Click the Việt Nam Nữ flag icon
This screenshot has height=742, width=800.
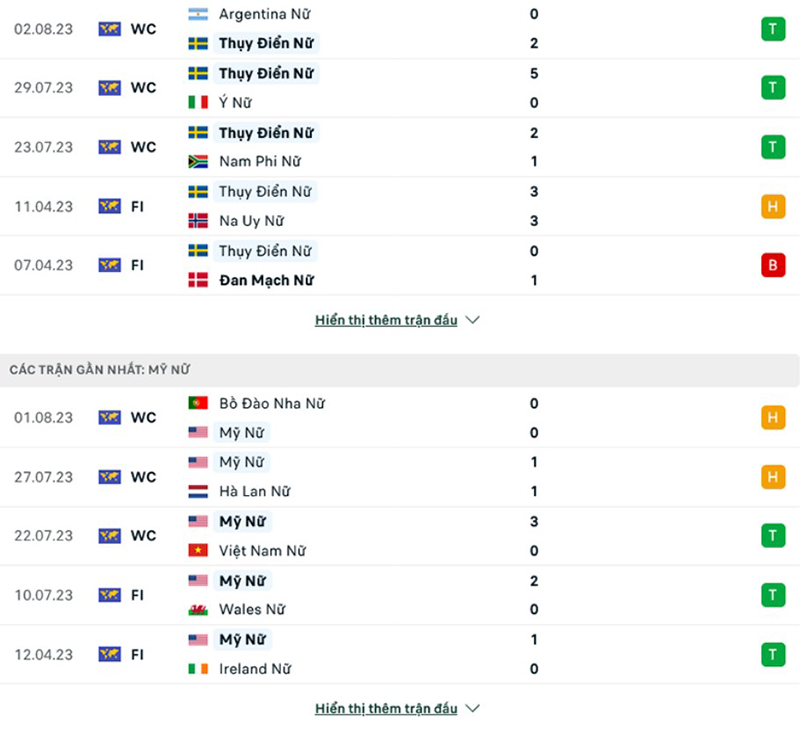point(198,550)
